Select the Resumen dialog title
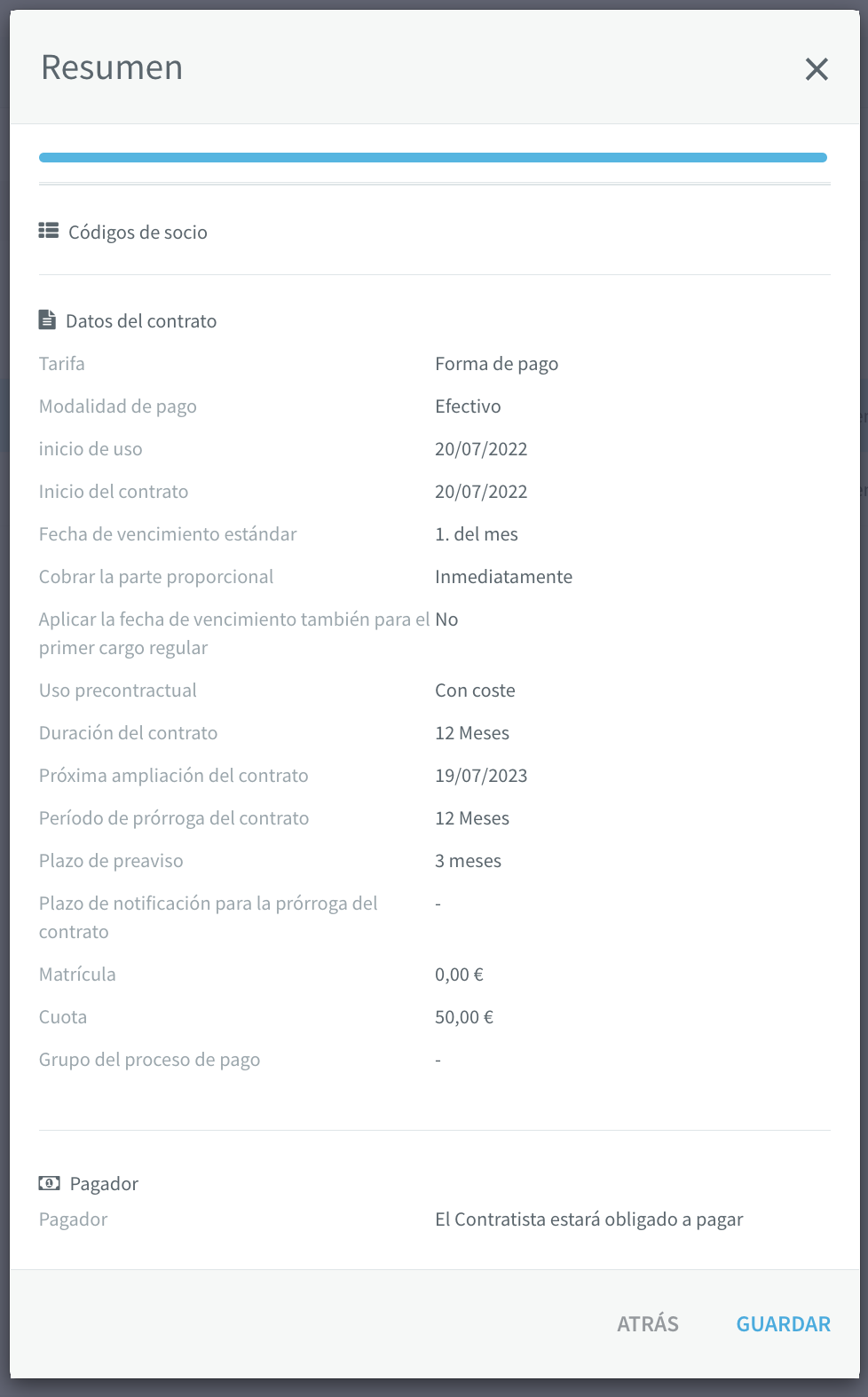The width and height of the screenshot is (868, 1397). pos(112,67)
